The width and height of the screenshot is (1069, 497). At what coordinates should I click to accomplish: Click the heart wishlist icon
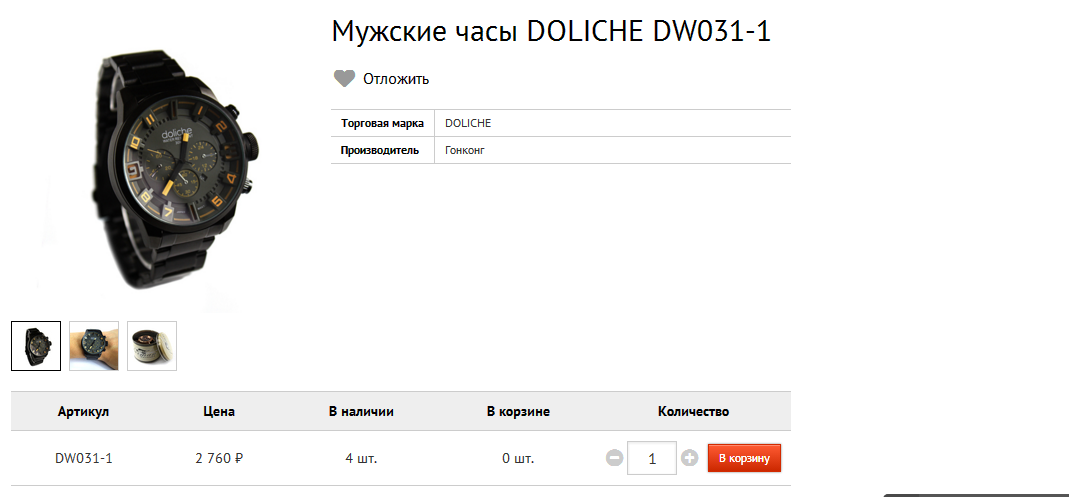click(x=344, y=78)
